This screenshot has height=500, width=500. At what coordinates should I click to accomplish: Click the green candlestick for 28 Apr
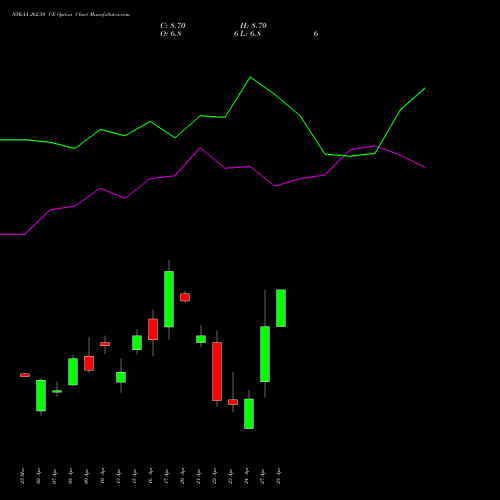281,308
